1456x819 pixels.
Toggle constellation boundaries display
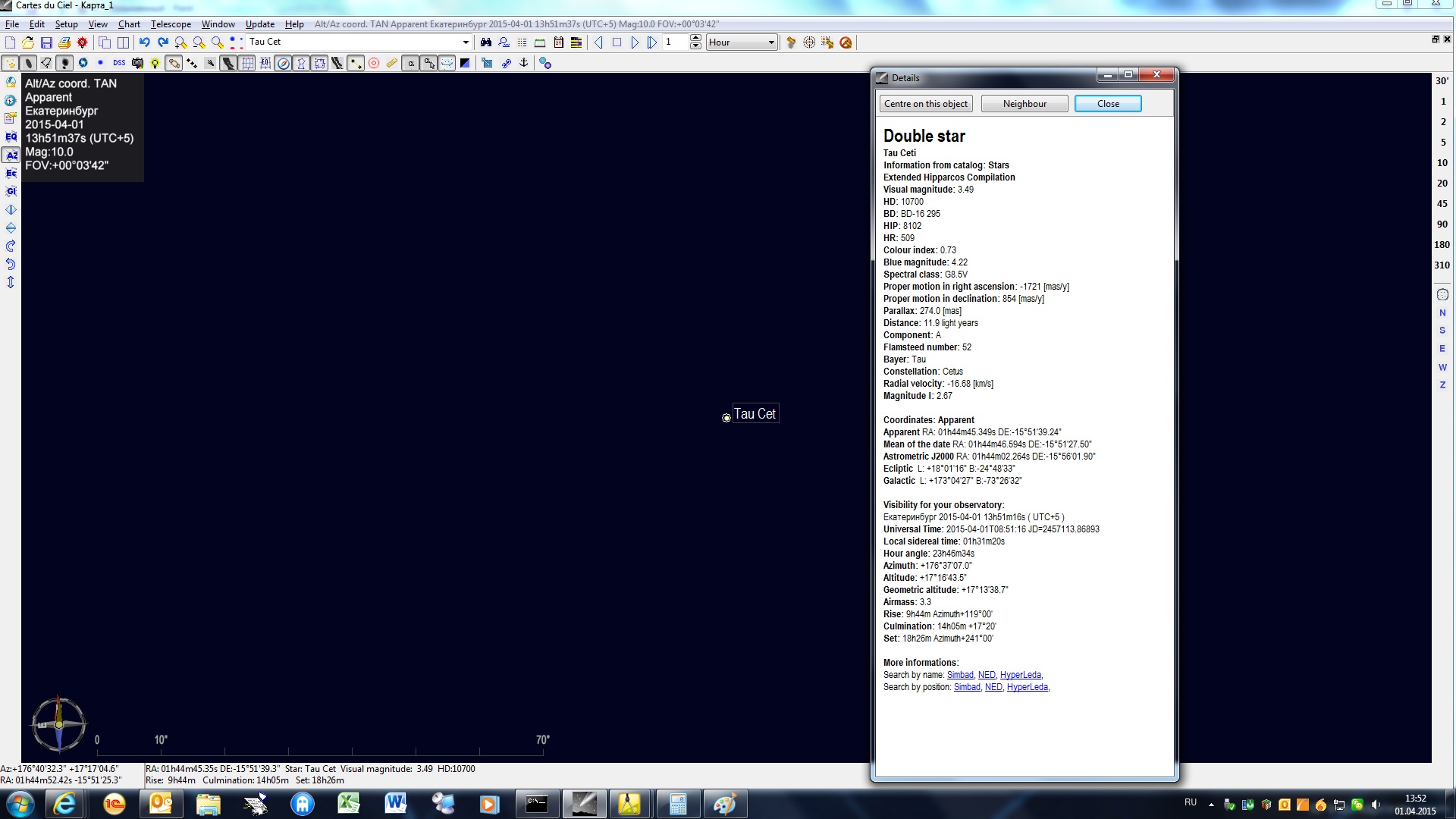[x=320, y=63]
